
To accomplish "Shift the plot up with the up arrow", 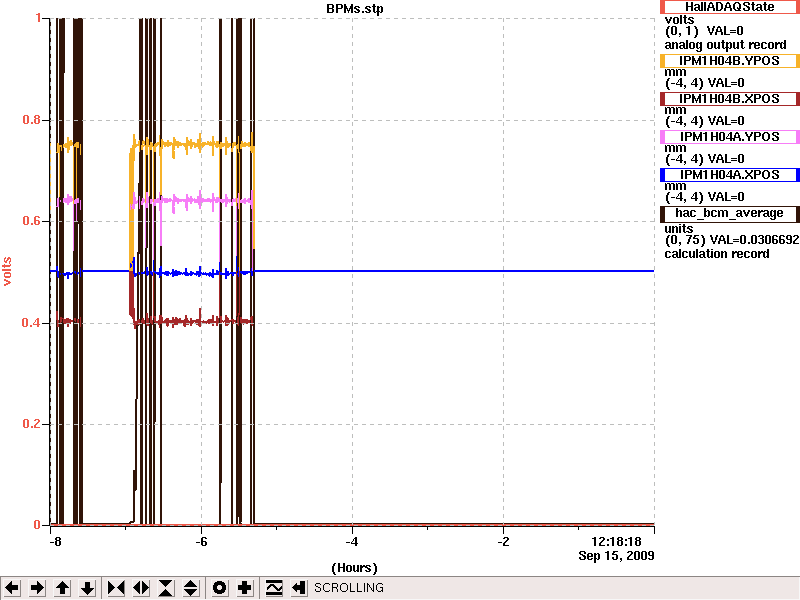I will [63, 588].
